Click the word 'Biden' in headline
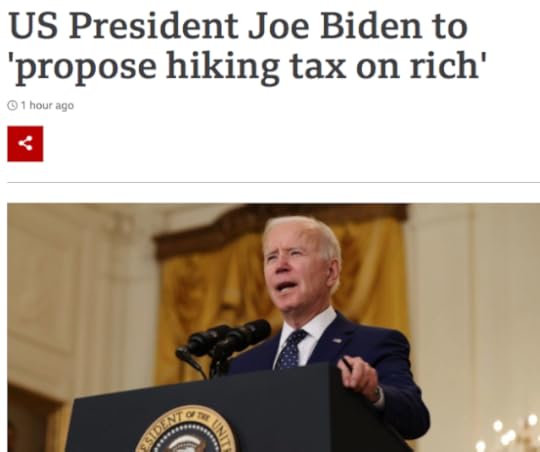The image size is (540, 452). tap(372, 26)
